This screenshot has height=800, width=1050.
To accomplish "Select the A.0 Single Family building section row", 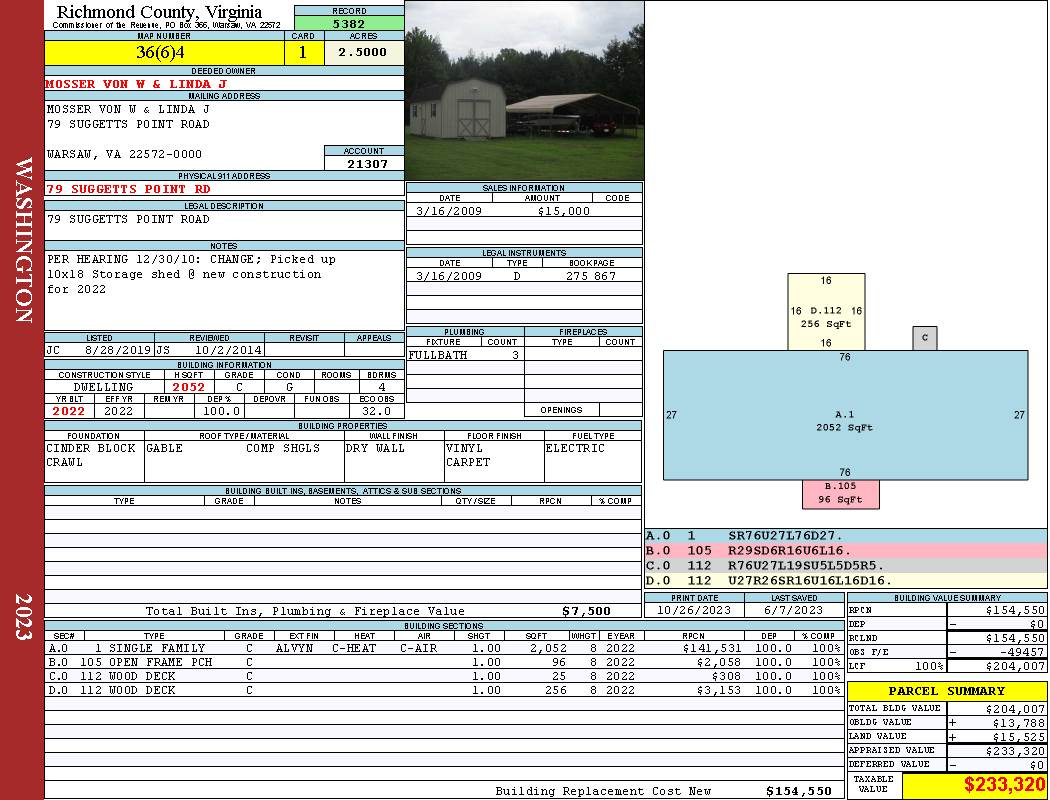I will coord(443,648).
